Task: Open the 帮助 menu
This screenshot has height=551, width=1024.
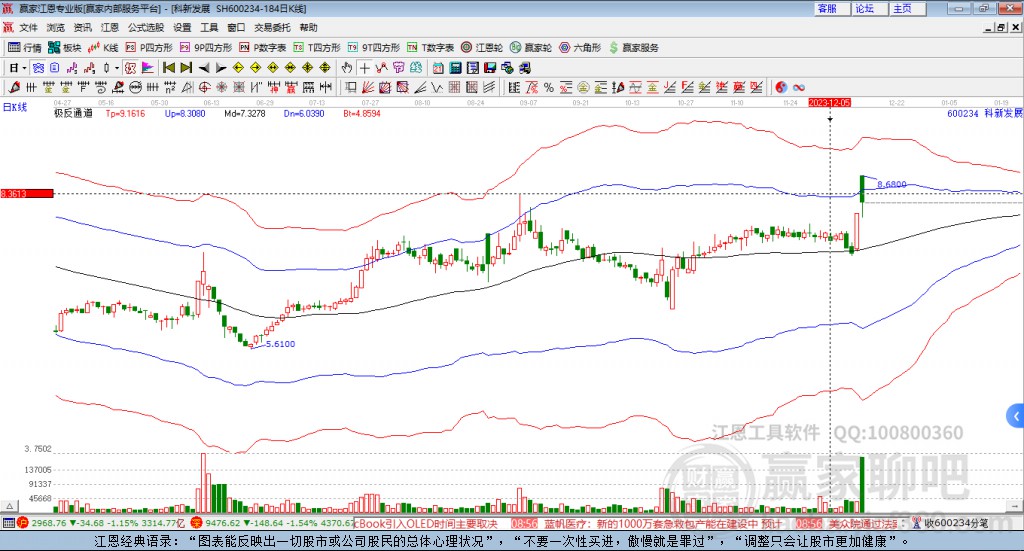Action: [308, 27]
